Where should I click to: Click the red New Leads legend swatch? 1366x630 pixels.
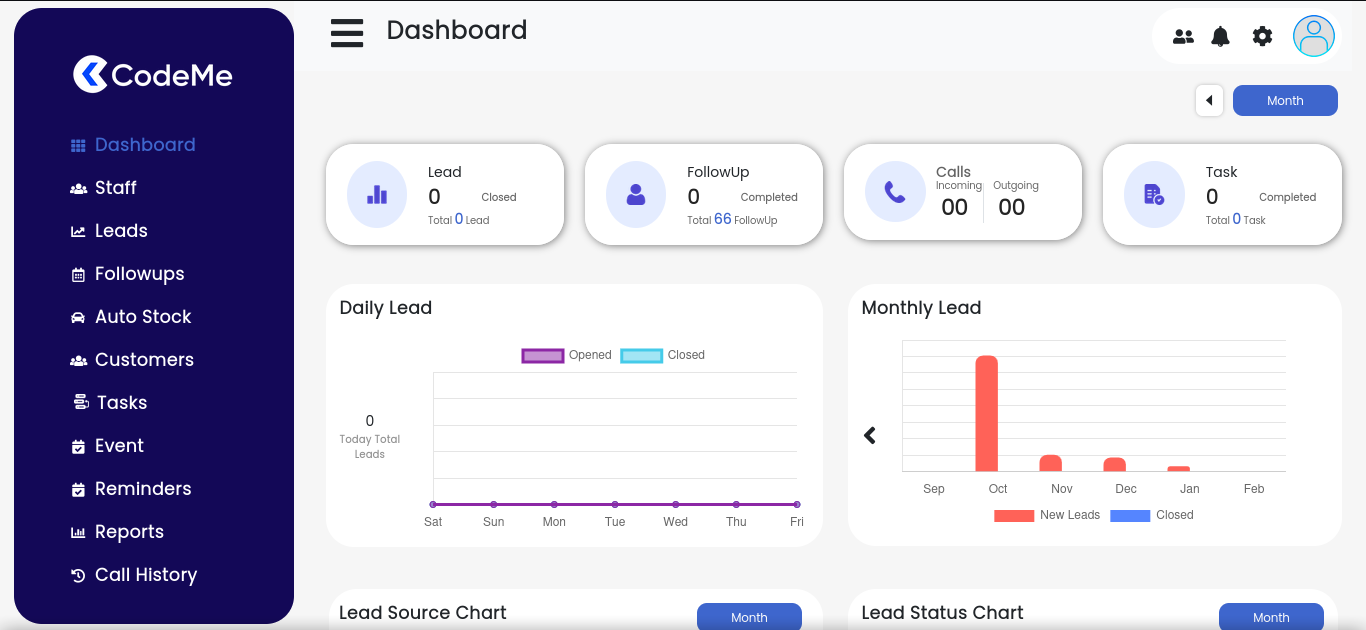click(x=1014, y=515)
